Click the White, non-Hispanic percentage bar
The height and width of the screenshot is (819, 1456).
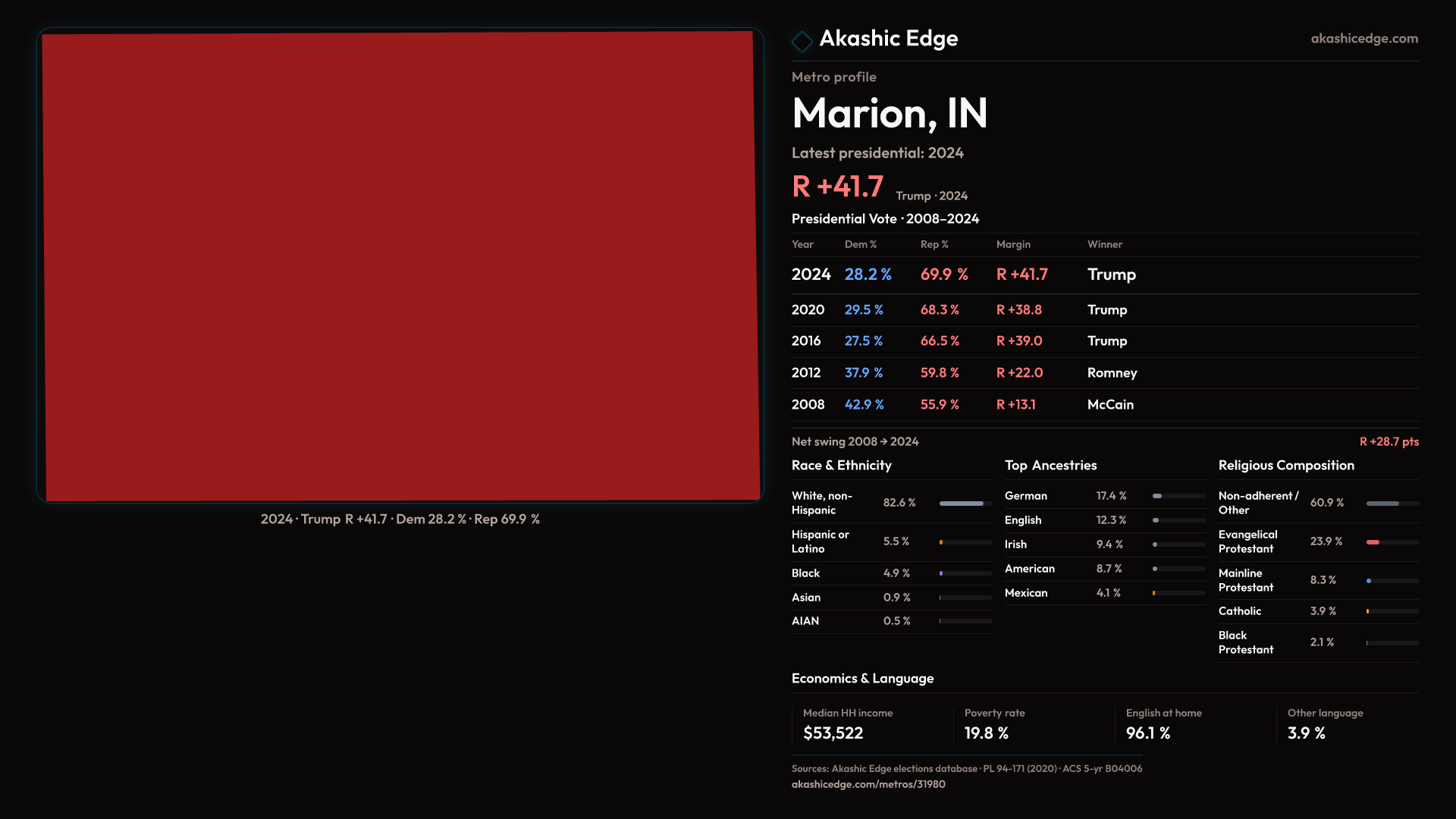[965, 504]
